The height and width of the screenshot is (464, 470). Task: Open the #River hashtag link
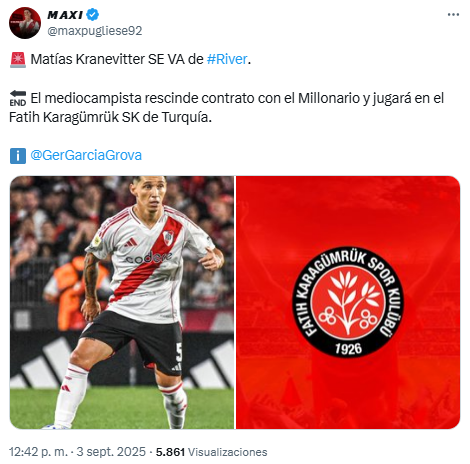(x=227, y=59)
